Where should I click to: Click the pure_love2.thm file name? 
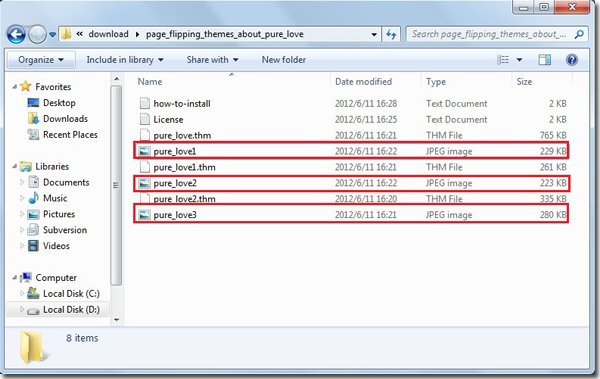click(184, 199)
